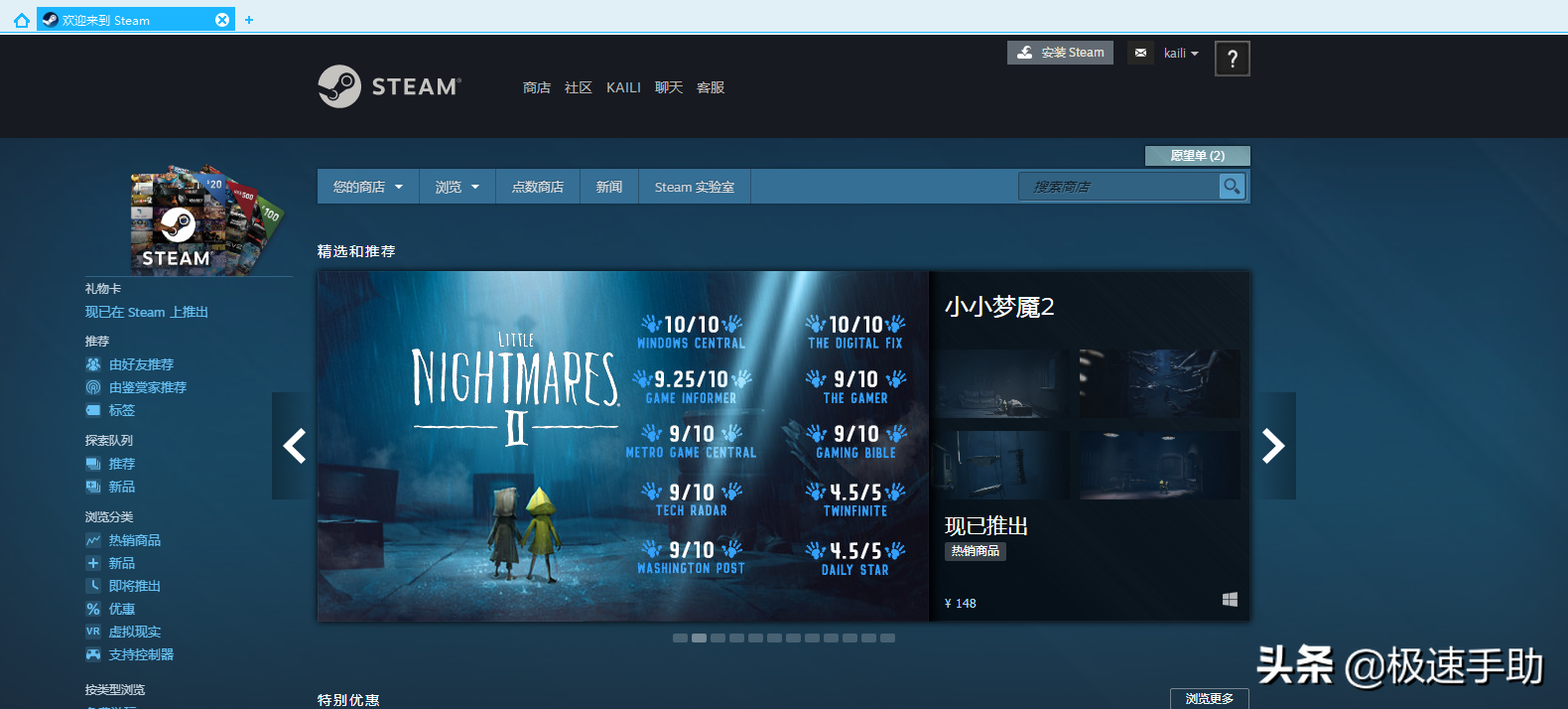Image resolution: width=1568 pixels, height=709 pixels.
Task: Focus the 搜索商店 search field
Action: pos(1118,186)
